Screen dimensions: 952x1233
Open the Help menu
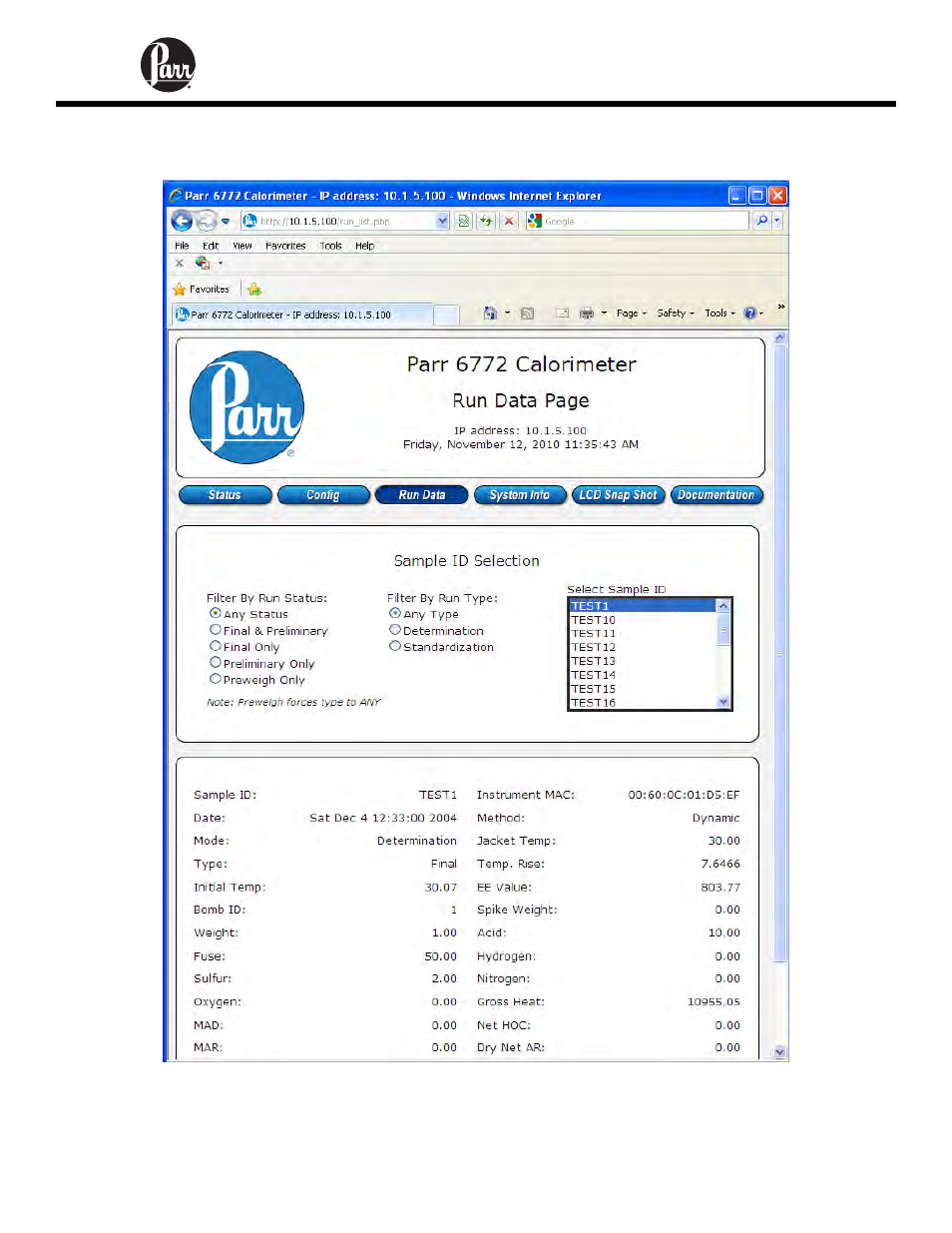[365, 246]
